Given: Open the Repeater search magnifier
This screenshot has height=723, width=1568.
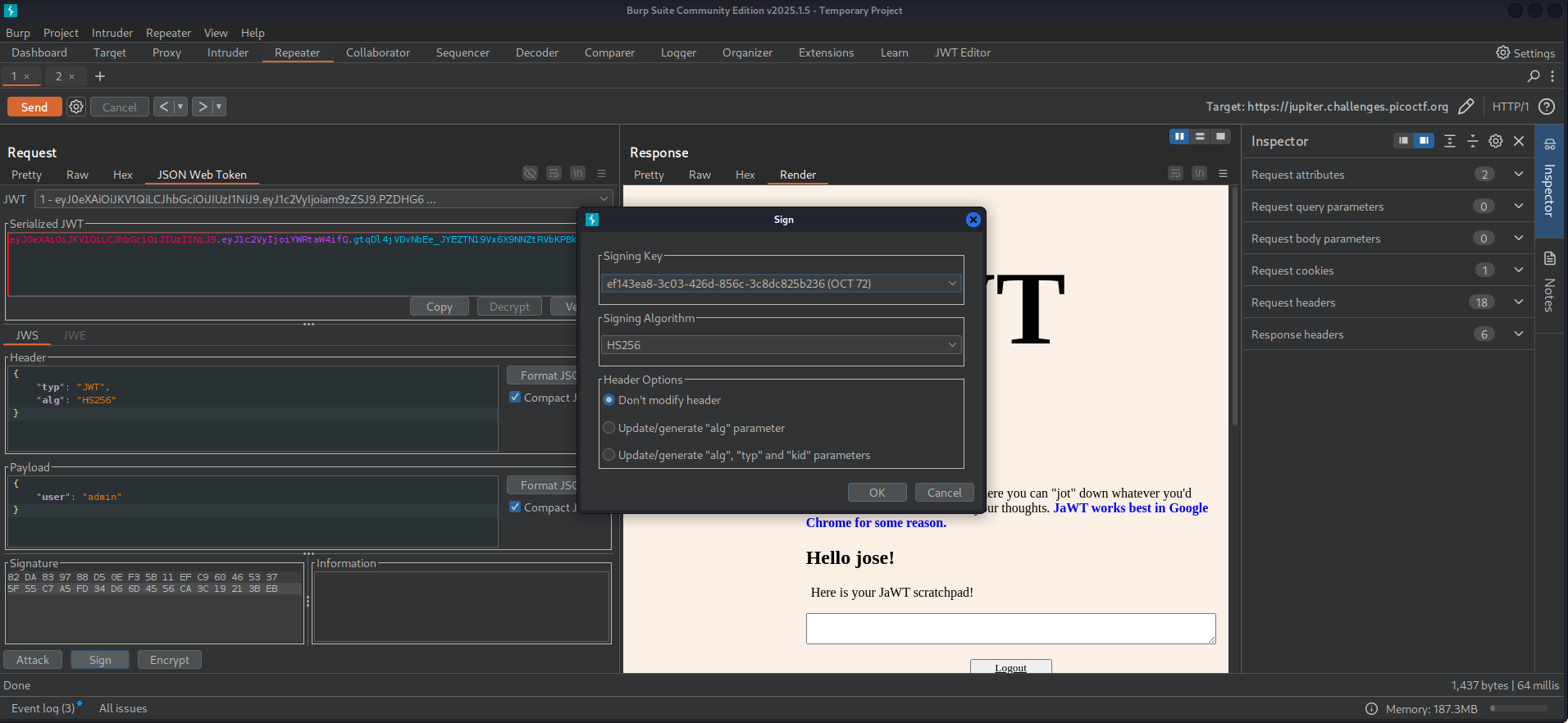Looking at the screenshot, I should [1534, 76].
